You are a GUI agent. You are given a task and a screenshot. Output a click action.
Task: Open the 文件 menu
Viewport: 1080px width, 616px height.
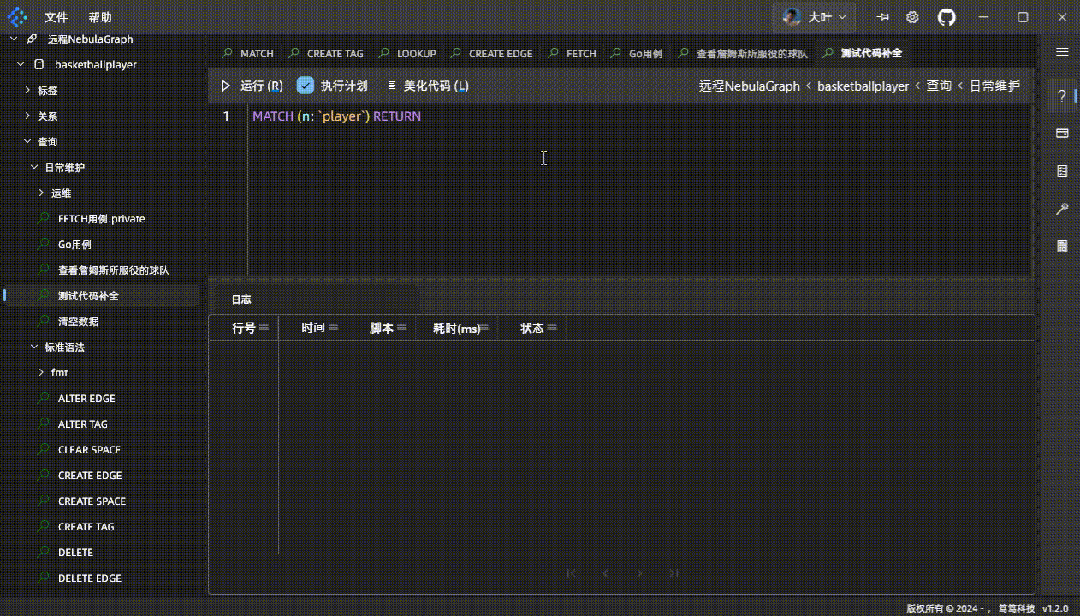[56, 17]
